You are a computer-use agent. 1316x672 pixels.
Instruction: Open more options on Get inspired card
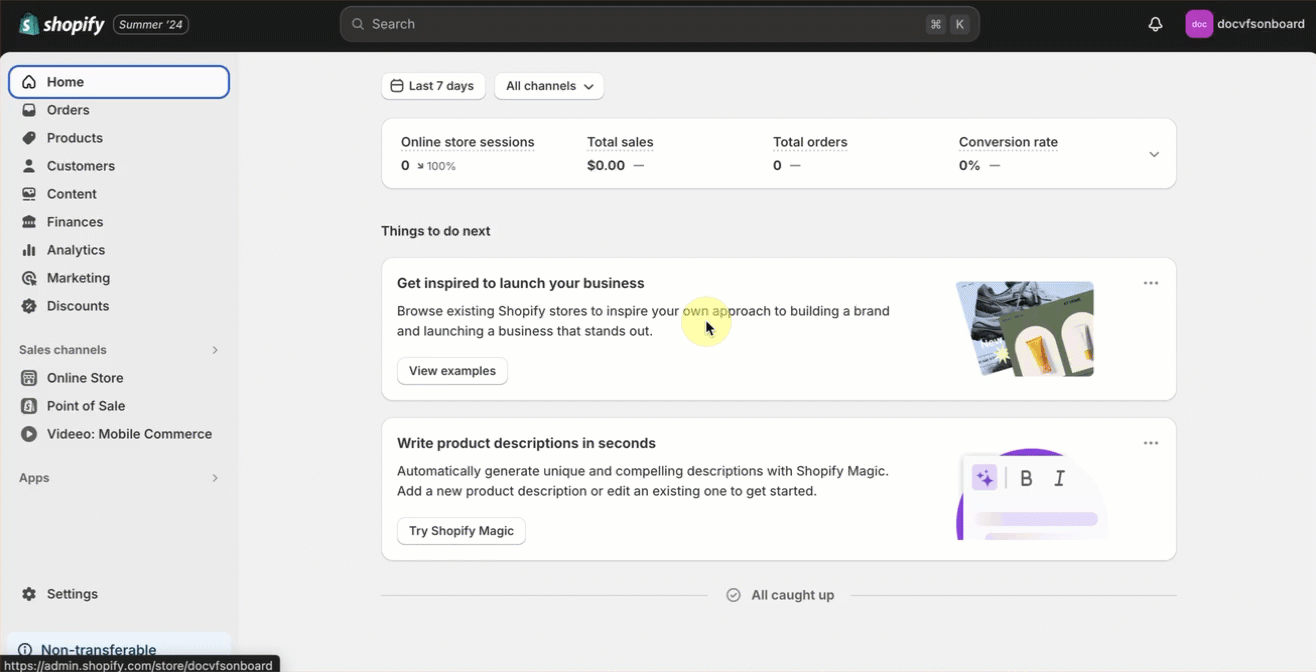pos(1151,283)
